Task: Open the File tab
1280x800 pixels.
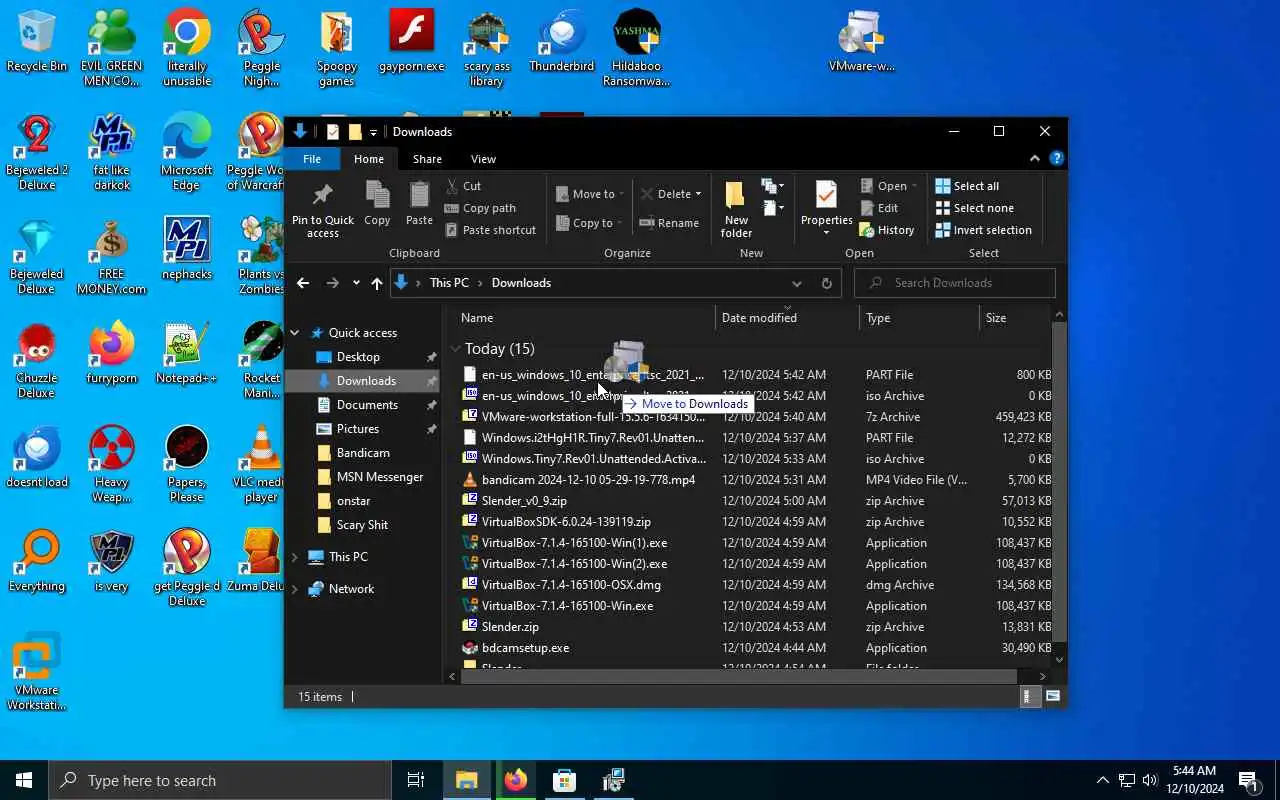Action: pyautogui.click(x=312, y=159)
